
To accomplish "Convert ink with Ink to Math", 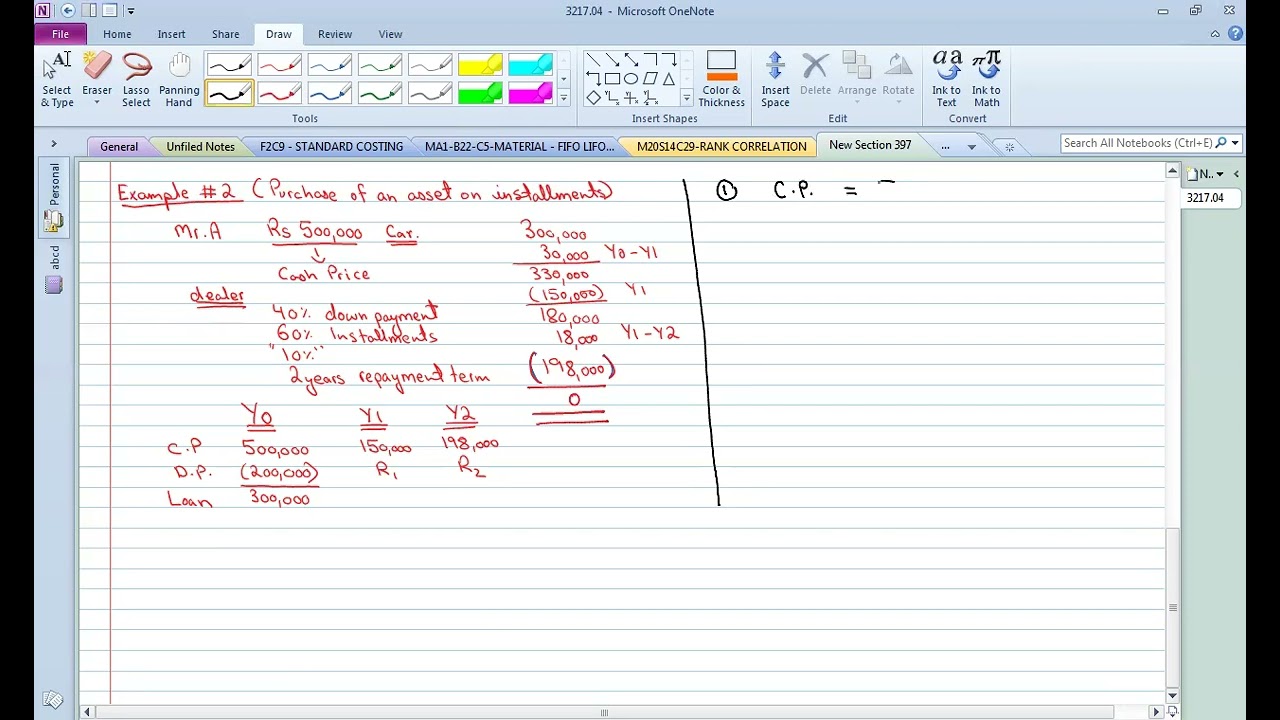I will tap(986, 79).
